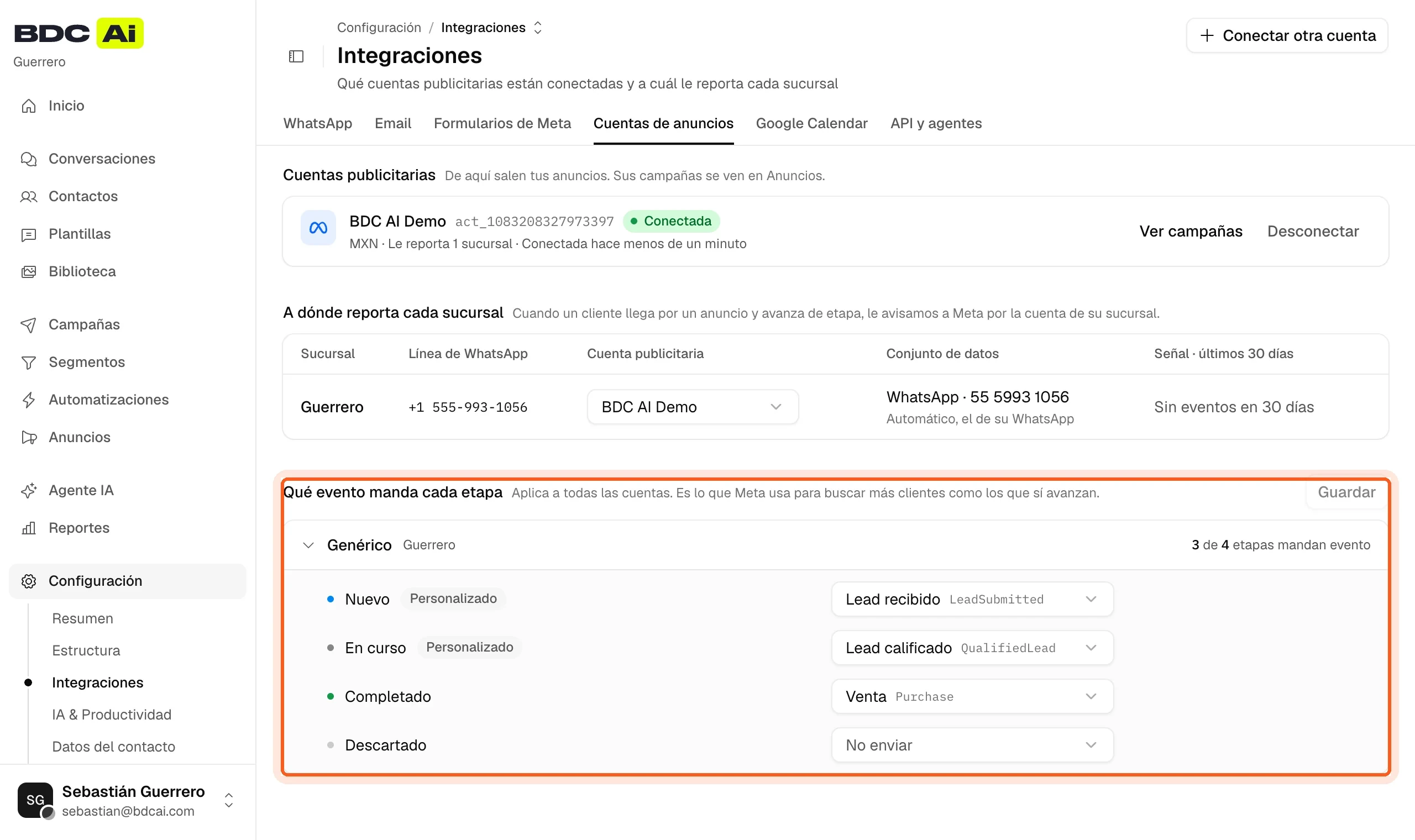Open Datos del contacto settings
This screenshot has height=840, width=1415.
point(114,747)
